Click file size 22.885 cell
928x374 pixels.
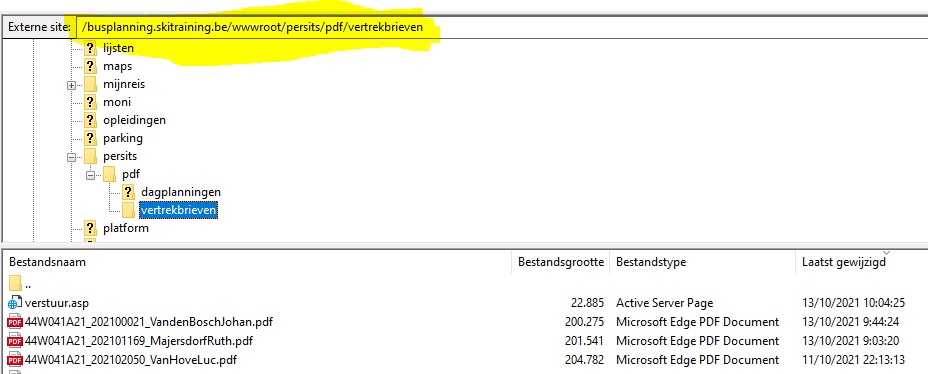click(x=587, y=303)
